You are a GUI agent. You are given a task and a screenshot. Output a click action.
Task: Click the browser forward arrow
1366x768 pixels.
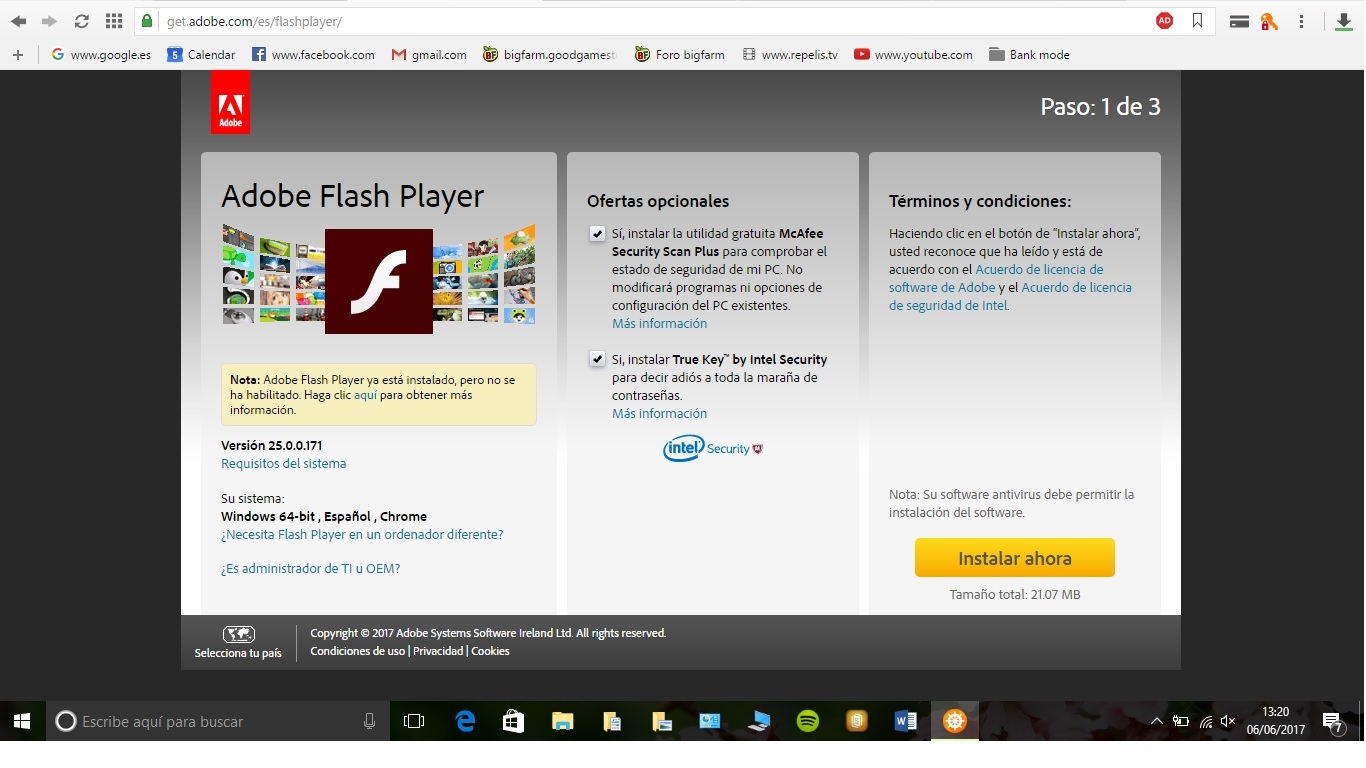[49, 21]
